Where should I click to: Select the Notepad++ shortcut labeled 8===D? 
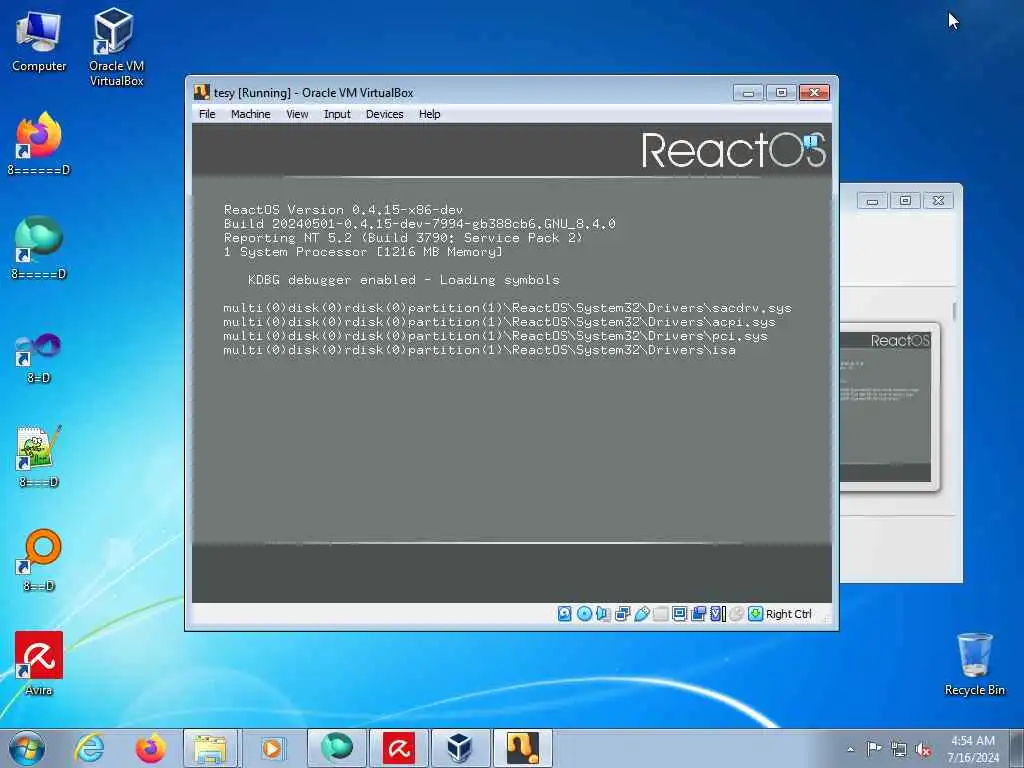39,456
